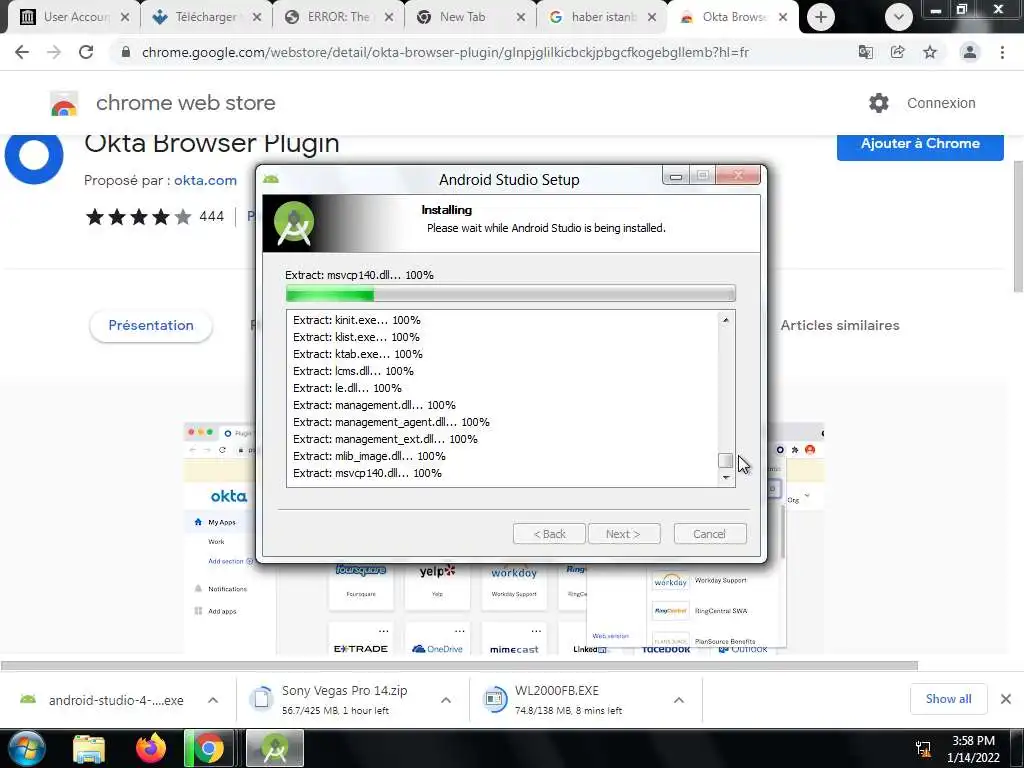Click the chrome web store logo
Viewport: 1024px width, 768px height.
[64, 103]
